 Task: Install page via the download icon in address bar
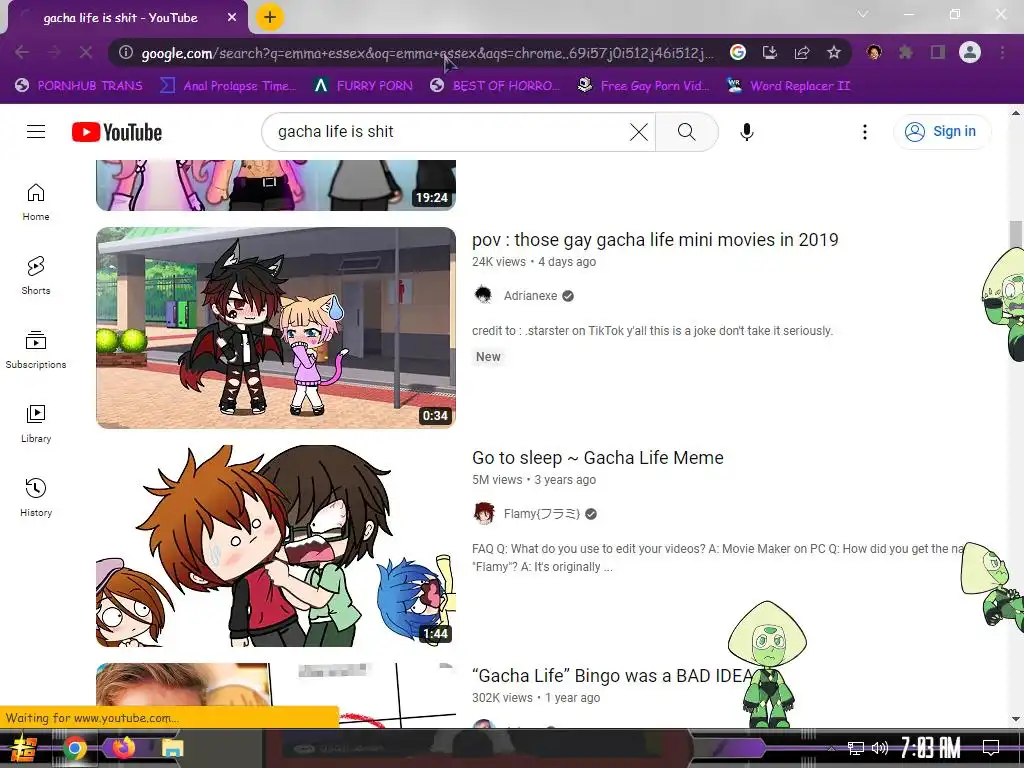(770, 52)
